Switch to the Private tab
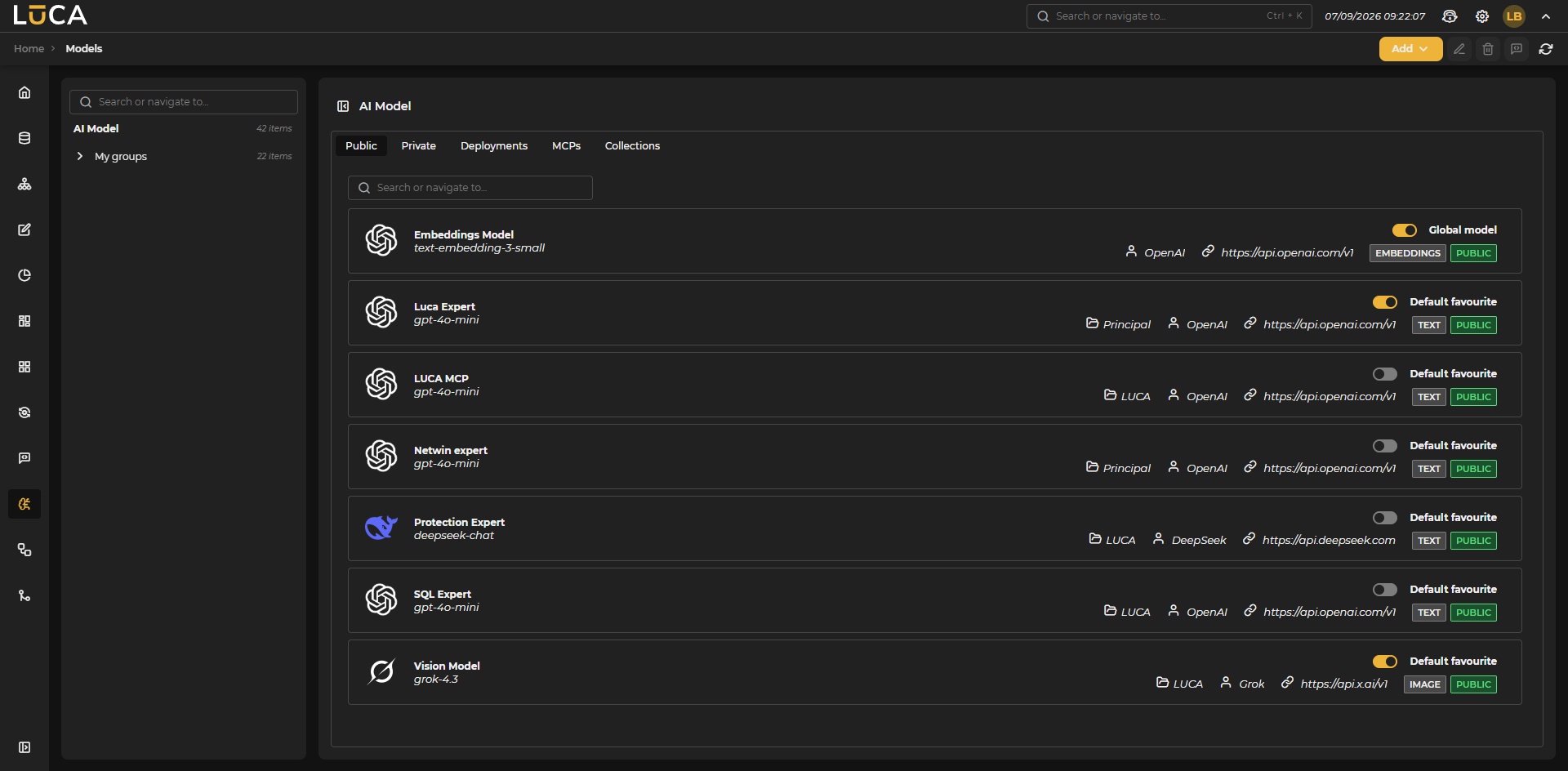 tap(418, 145)
